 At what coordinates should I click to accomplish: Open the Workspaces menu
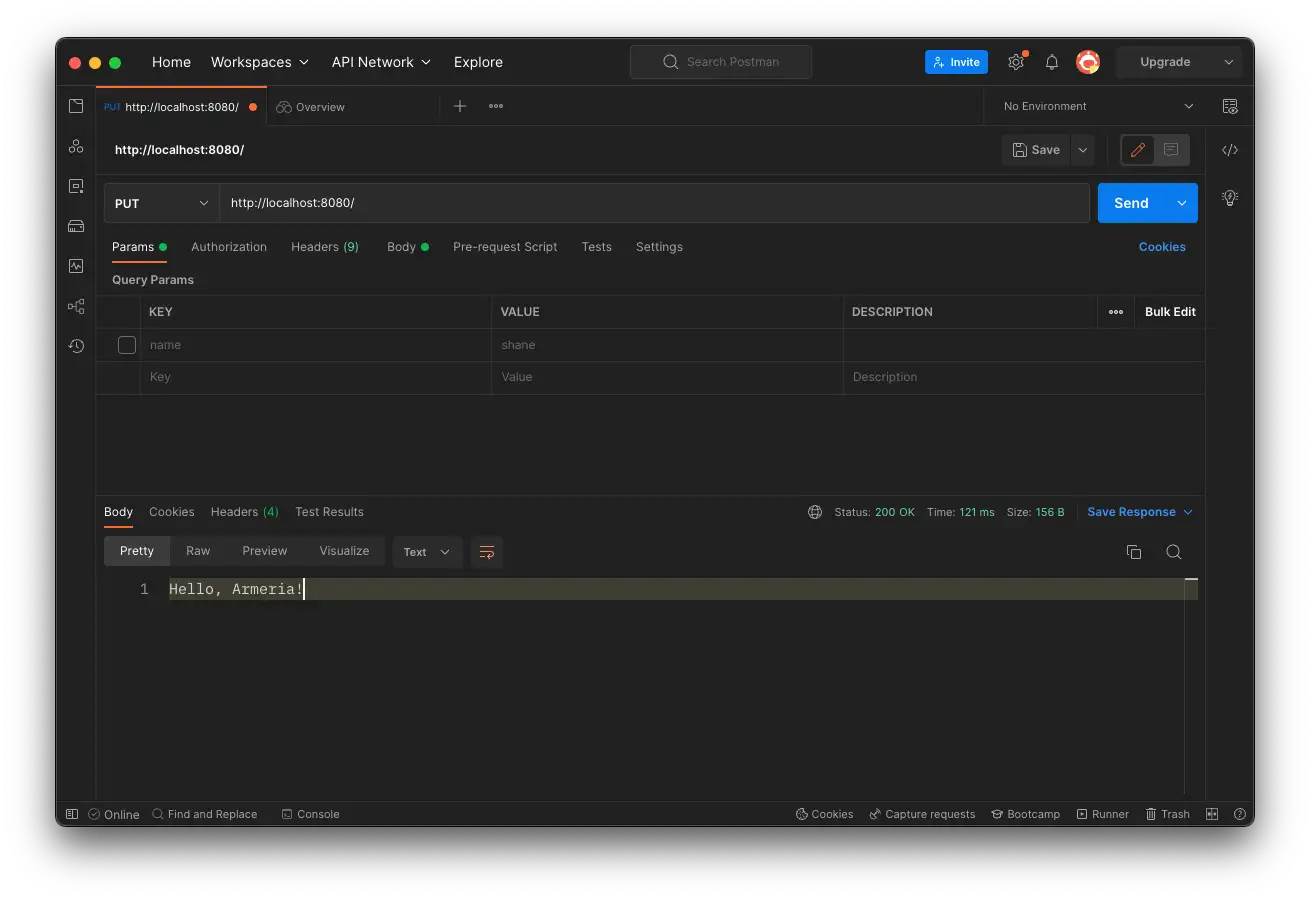pyautogui.click(x=260, y=62)
